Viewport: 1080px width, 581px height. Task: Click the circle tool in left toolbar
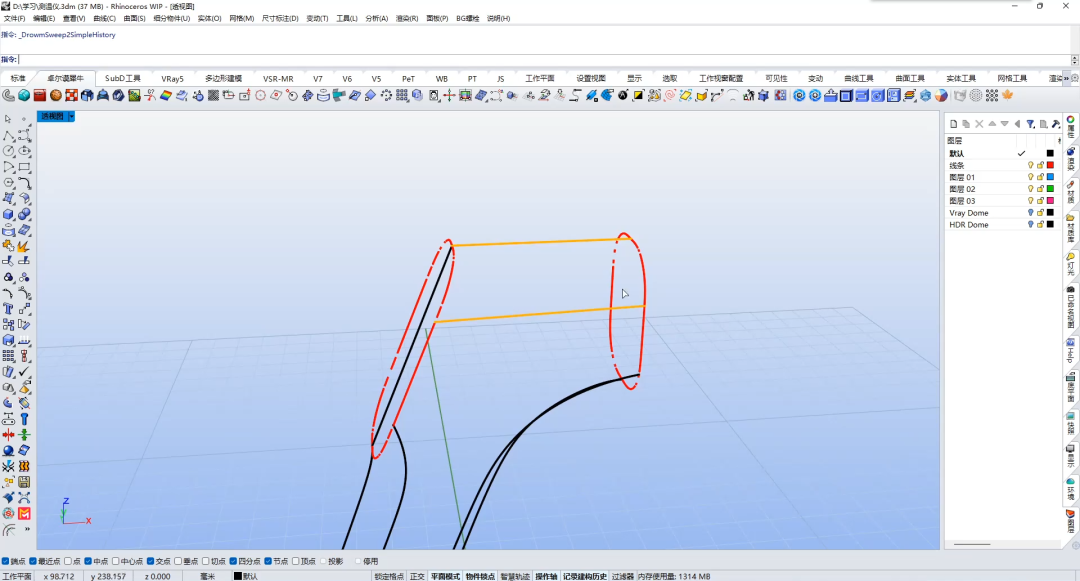point(8,151)
